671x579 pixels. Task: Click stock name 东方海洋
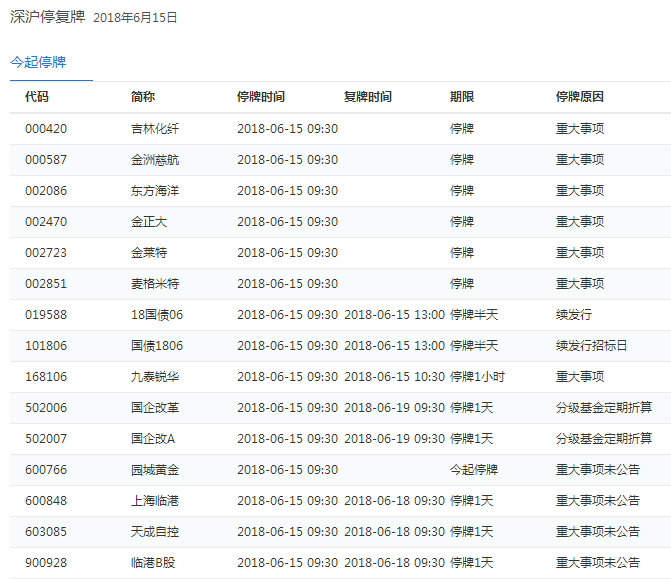pos(155,191)
